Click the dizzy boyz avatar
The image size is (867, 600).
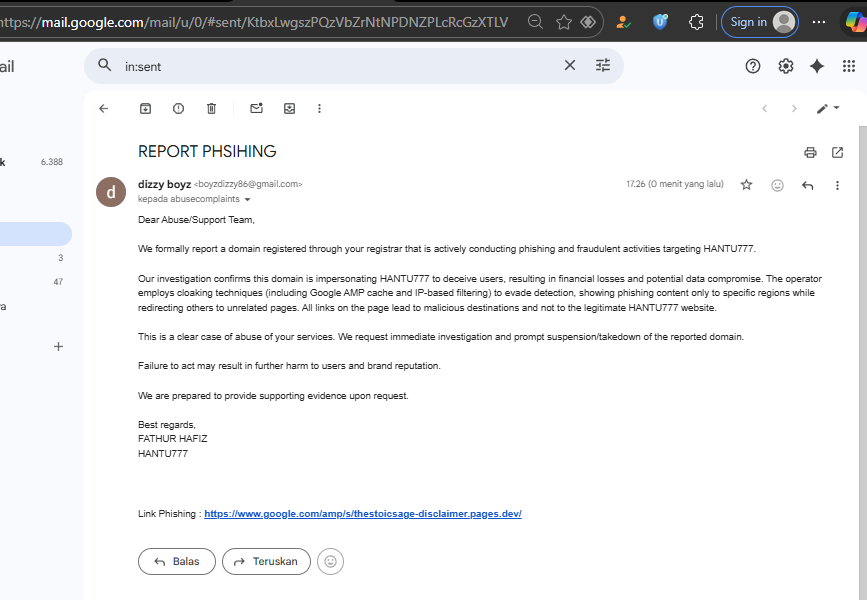pyautogui.click(x=111, y=192)
